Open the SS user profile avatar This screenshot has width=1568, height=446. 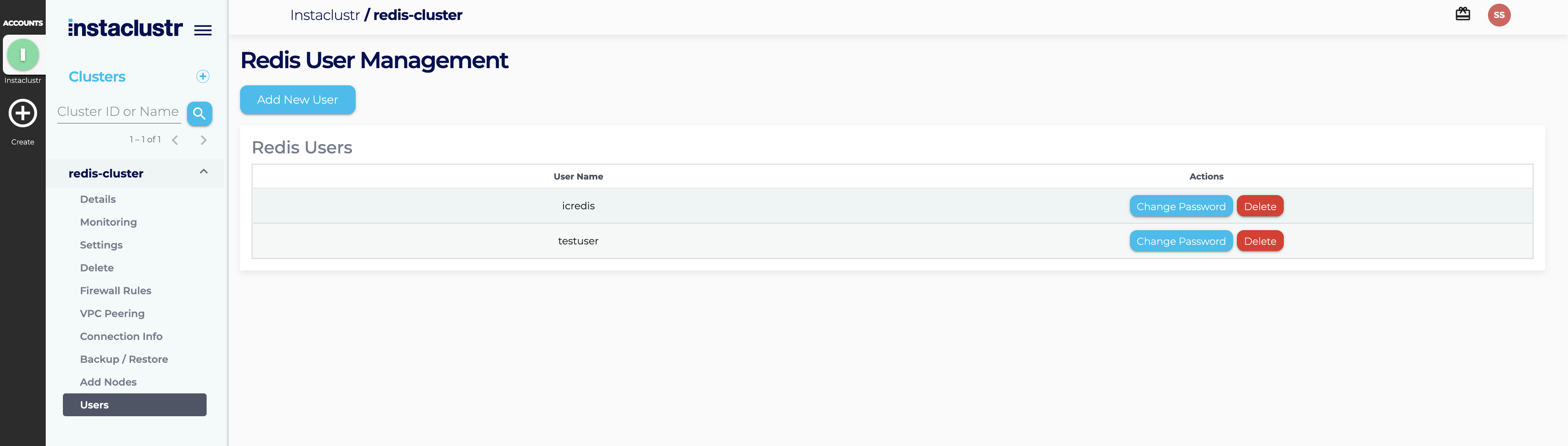tap(1499, 15)
